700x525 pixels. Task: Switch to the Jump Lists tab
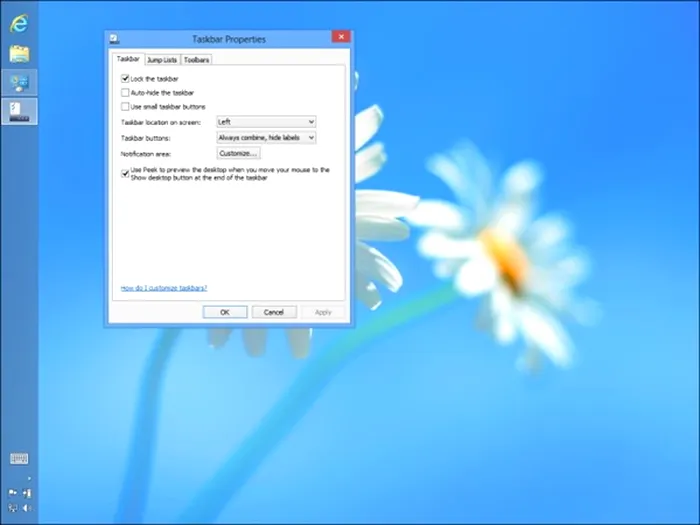(162, 60)
